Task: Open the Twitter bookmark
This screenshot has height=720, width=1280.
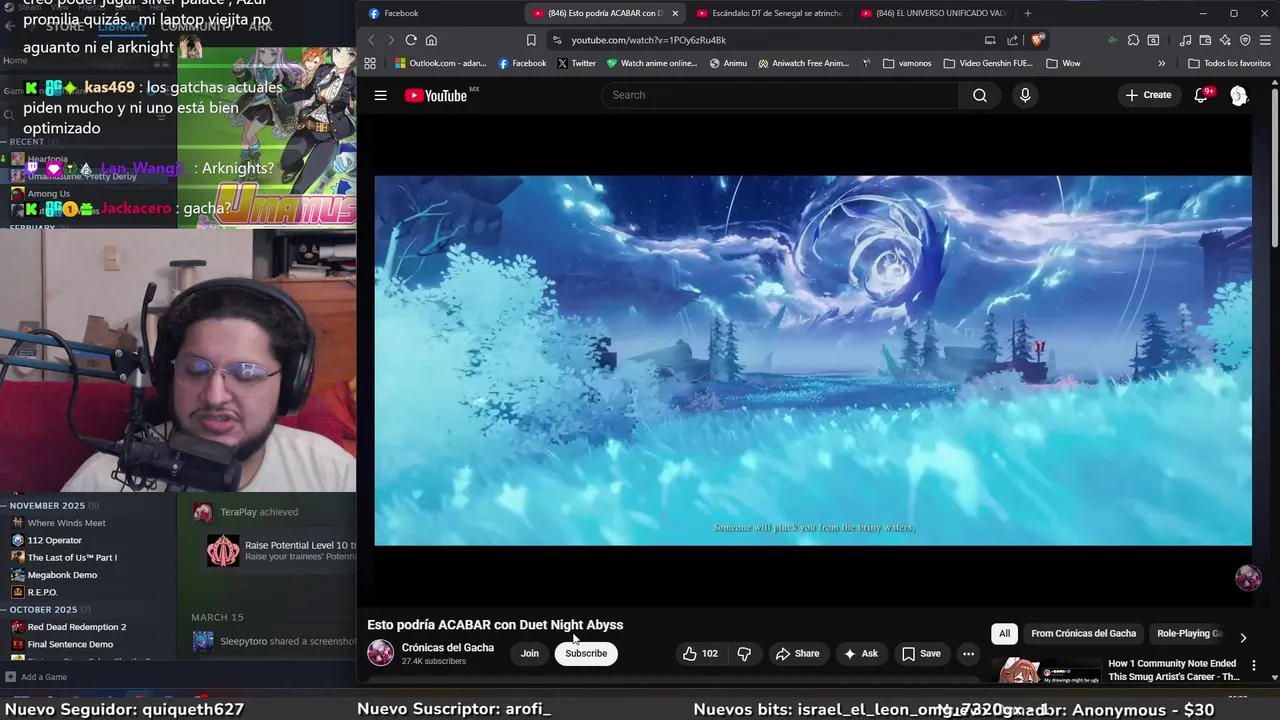Action: (576, 63)
